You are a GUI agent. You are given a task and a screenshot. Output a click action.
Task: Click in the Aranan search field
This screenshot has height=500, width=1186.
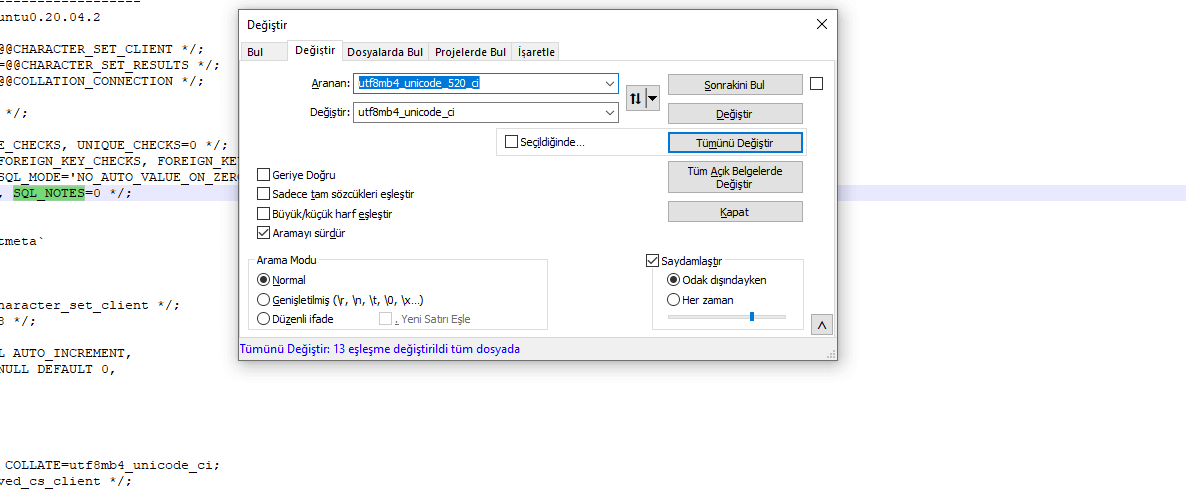click(486, 83)
